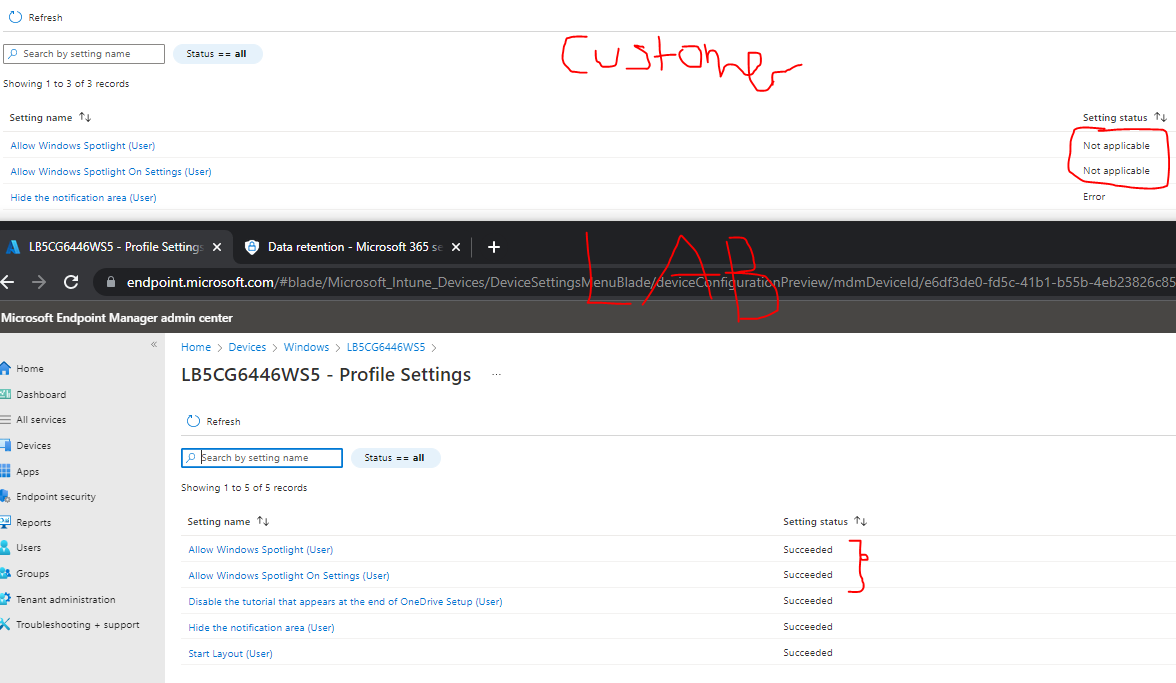Open Customer Allow Windows Spotlight (User) setting
Image resolution: width=1176 pixels, height=683 pixels.
click(x=82, y=145)
